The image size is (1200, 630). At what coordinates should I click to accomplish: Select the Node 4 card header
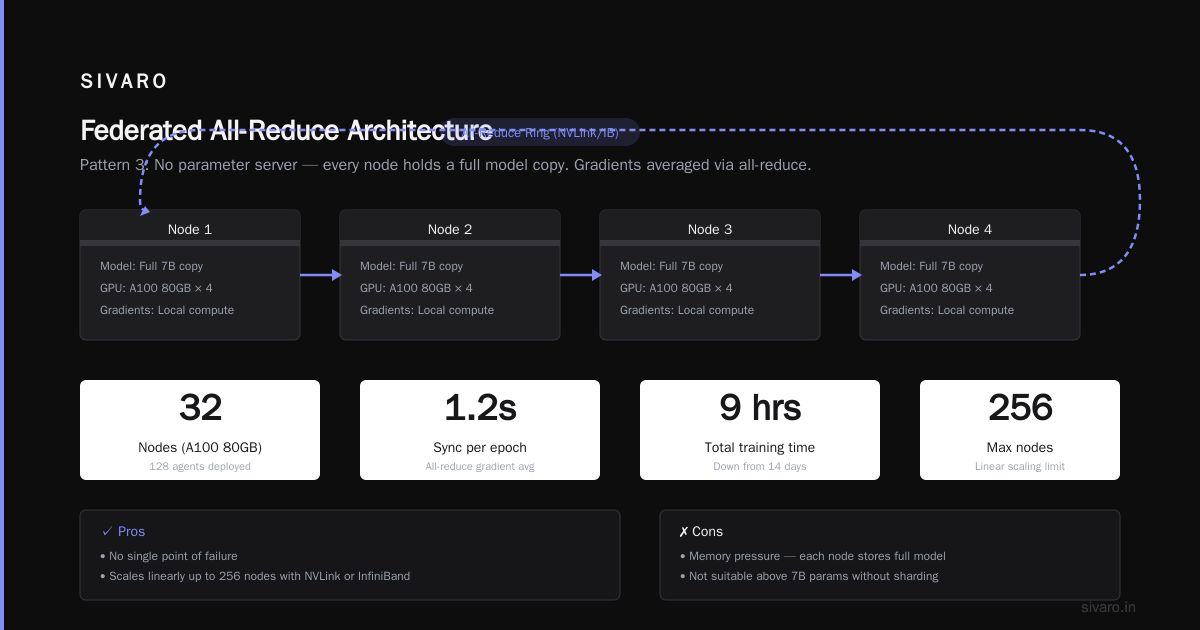coord(970,229)
